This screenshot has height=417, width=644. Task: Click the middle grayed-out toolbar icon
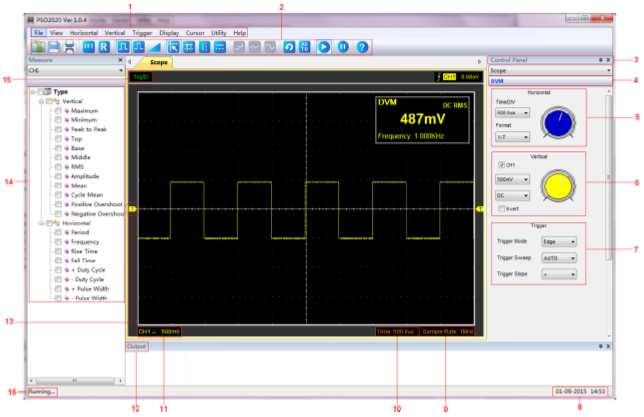pos(255,47)
